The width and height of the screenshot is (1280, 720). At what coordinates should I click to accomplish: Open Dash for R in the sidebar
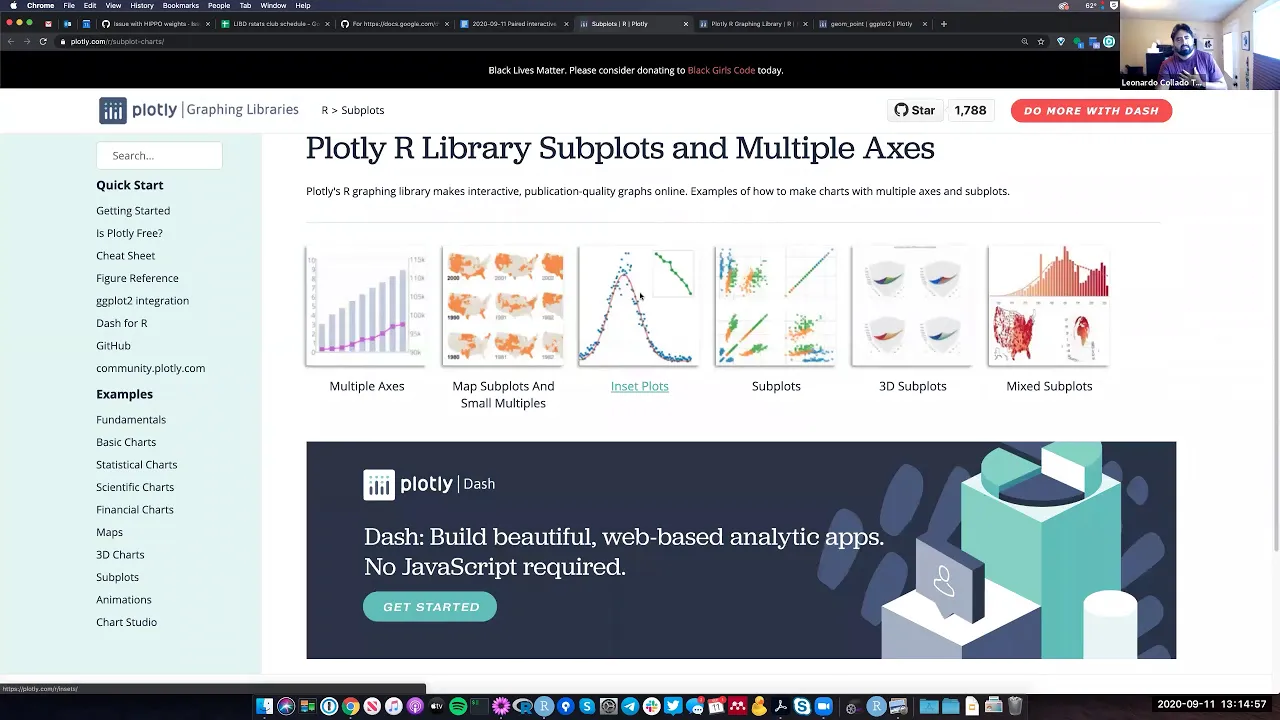click(121, 323)
